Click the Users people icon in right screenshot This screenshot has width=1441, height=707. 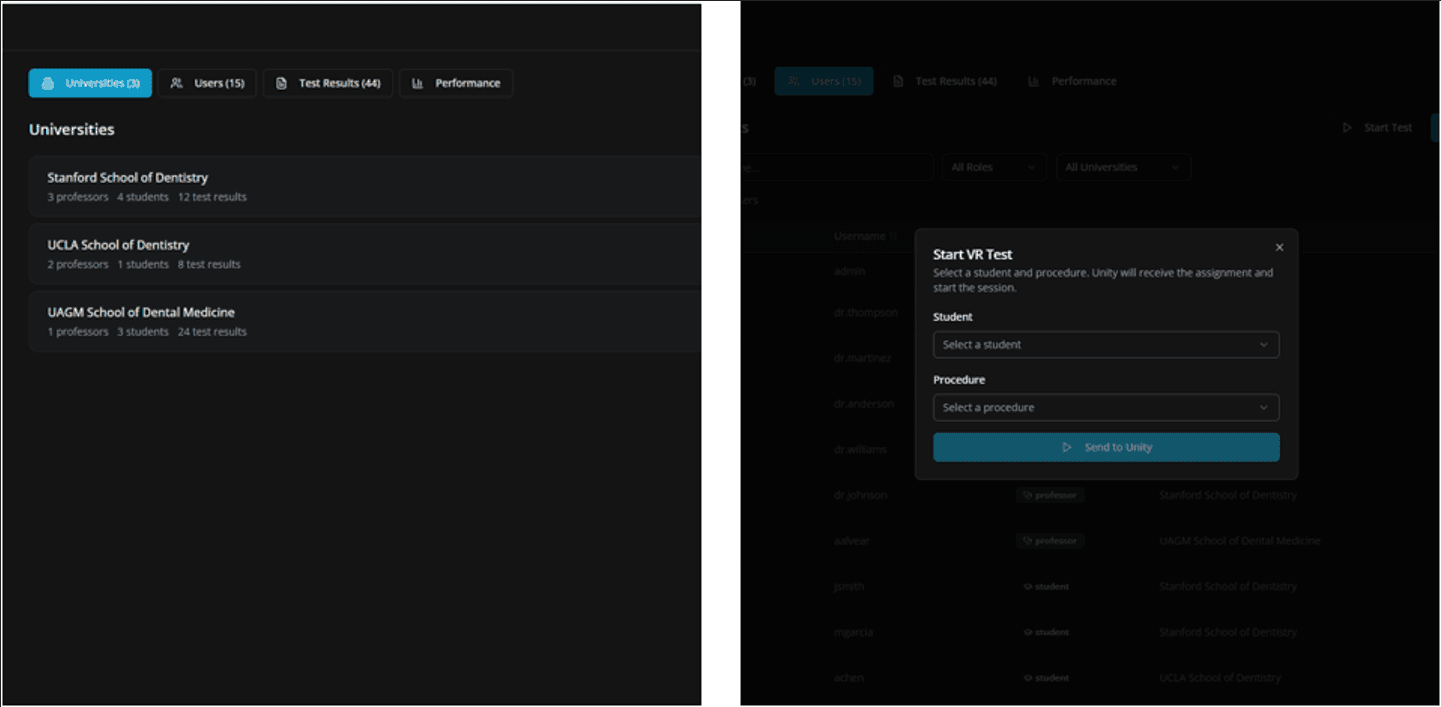click(x=794, y=81)
